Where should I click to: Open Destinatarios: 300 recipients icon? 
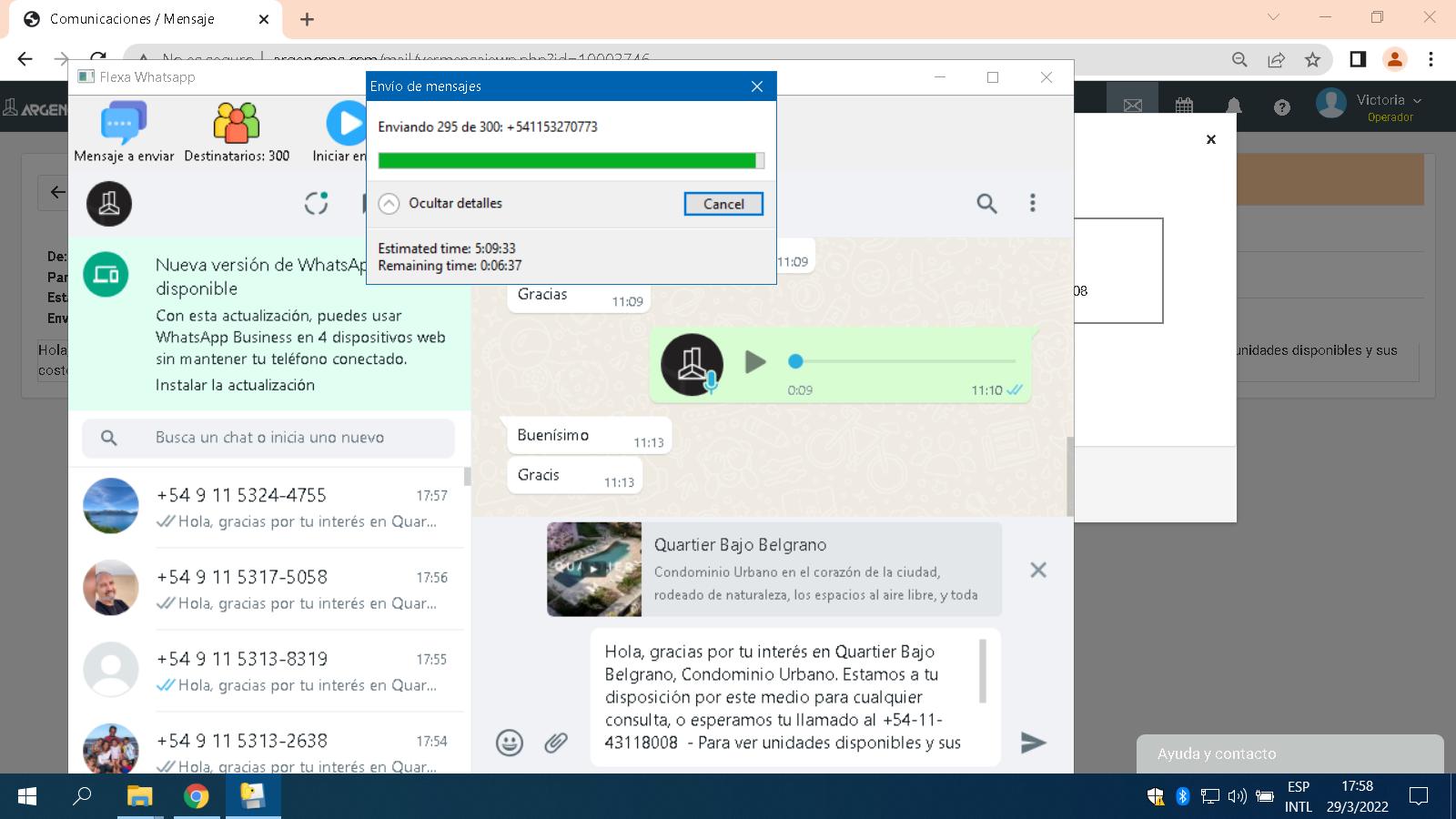click(x=237, y=132)
